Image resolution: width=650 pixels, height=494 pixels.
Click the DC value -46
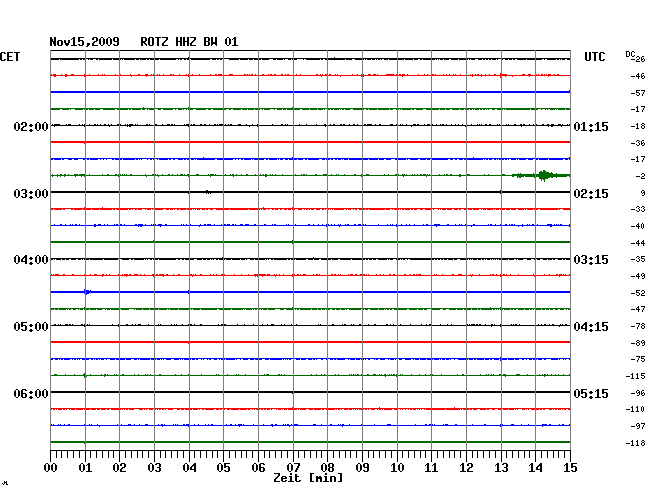point(638,76)
